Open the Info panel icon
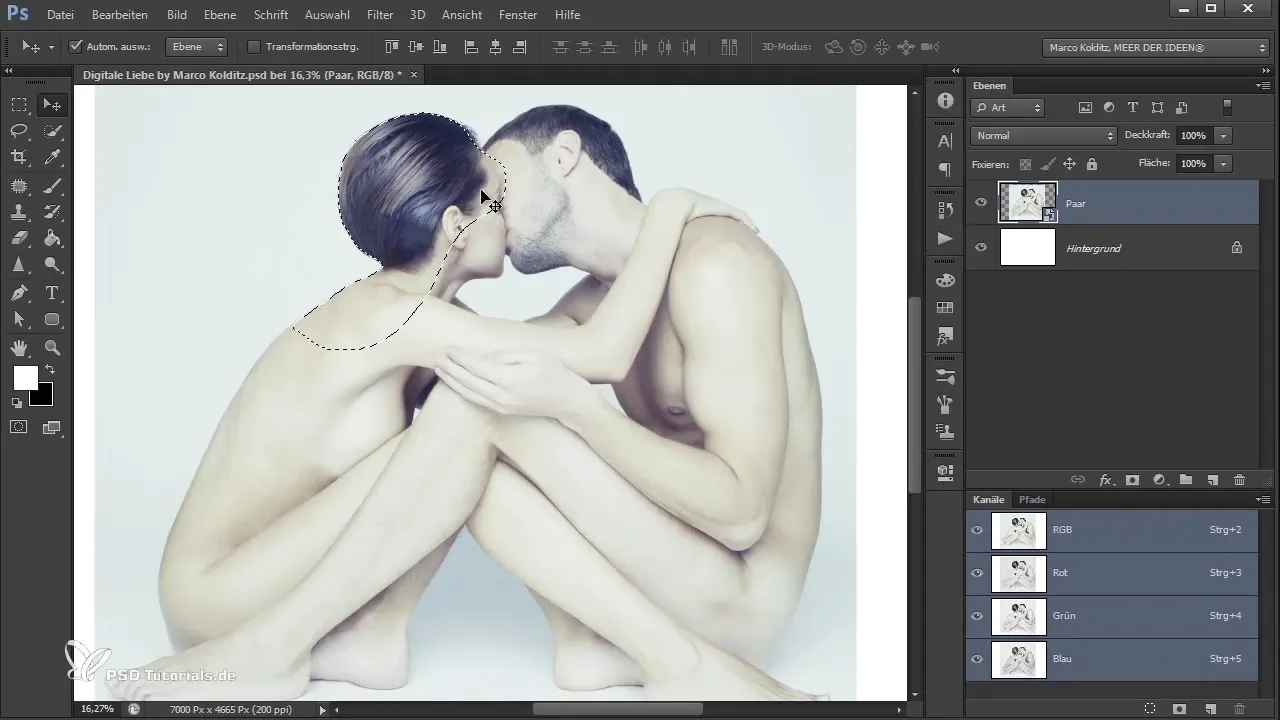Screen dimensions: 1280x720 [x=945, y=101]
